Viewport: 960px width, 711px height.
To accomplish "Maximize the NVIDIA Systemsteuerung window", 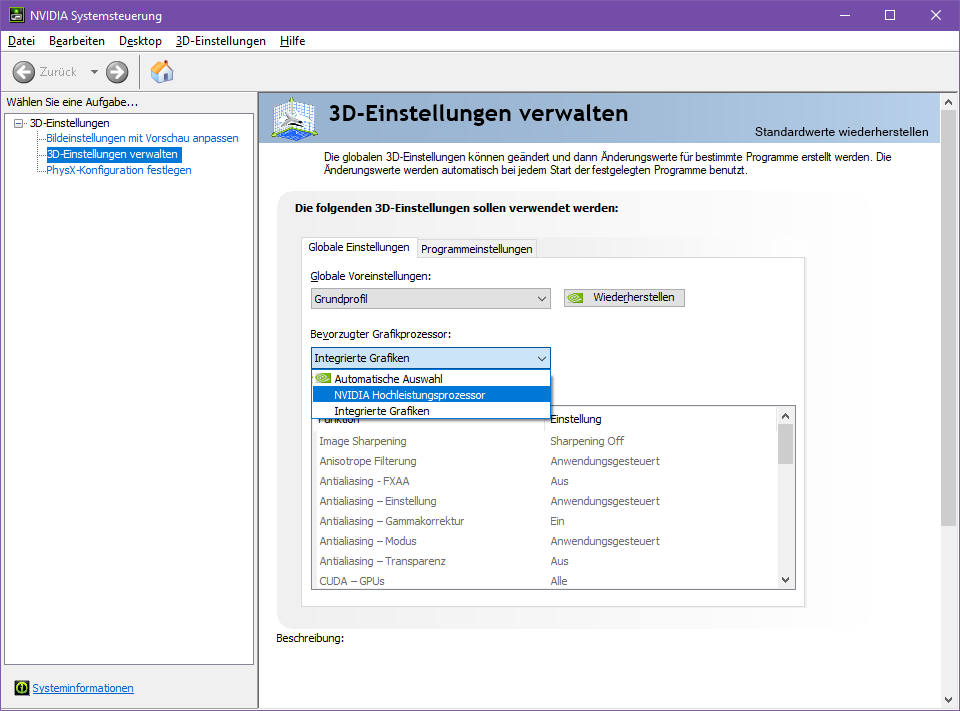I will (890, 15).
